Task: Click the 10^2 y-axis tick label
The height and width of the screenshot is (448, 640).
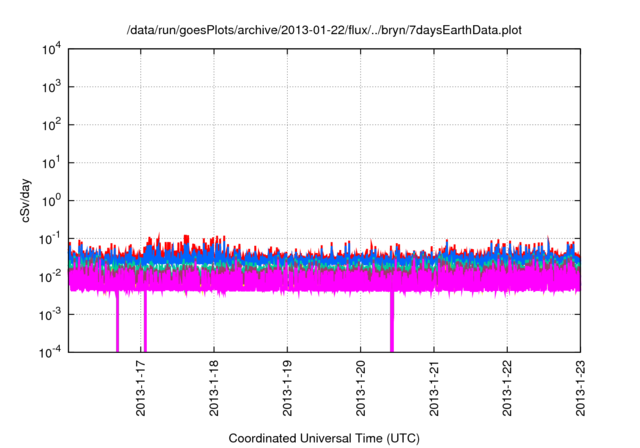Action: pos(52,125)
